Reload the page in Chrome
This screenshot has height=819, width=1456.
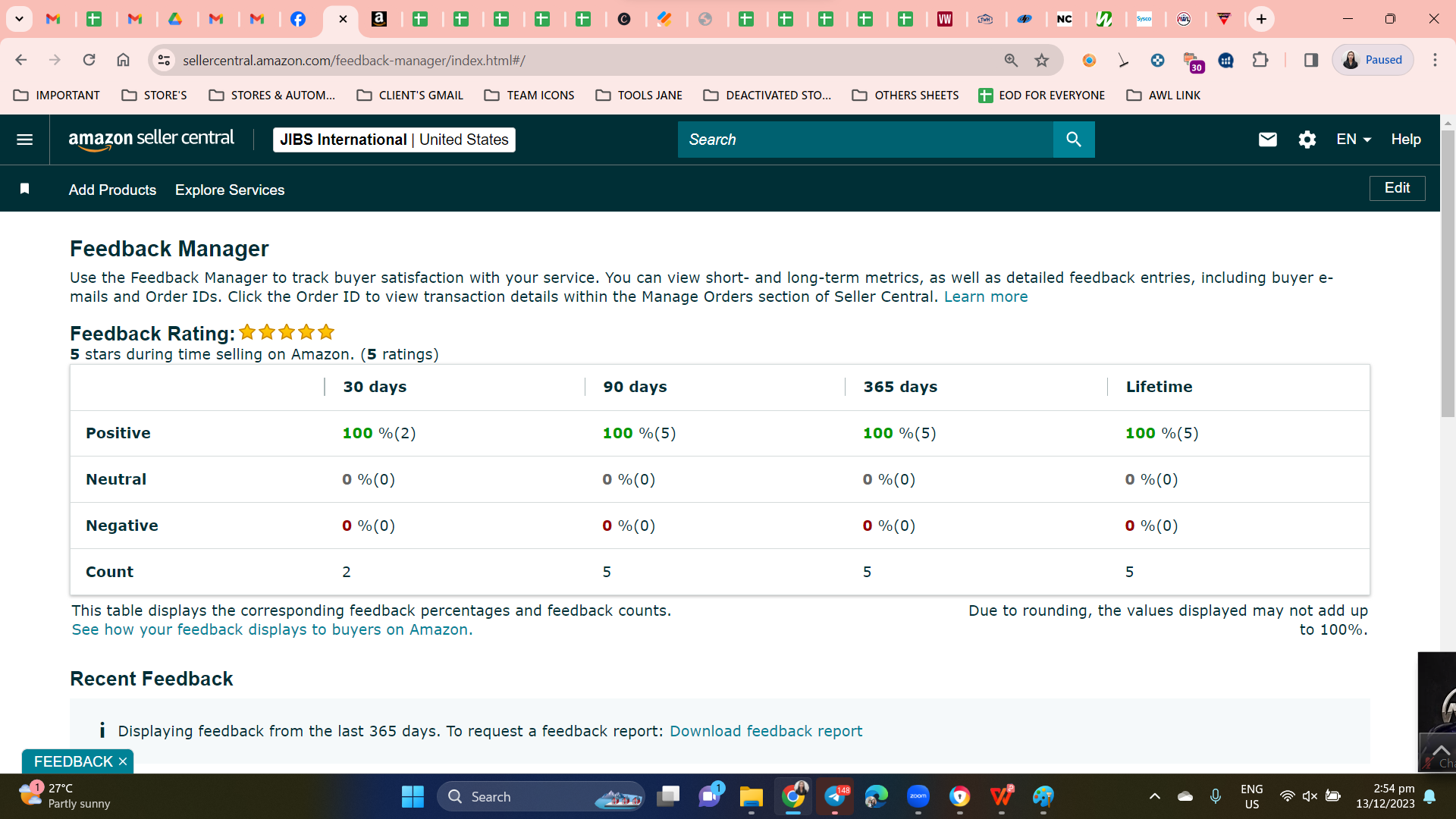pos(89,60)
